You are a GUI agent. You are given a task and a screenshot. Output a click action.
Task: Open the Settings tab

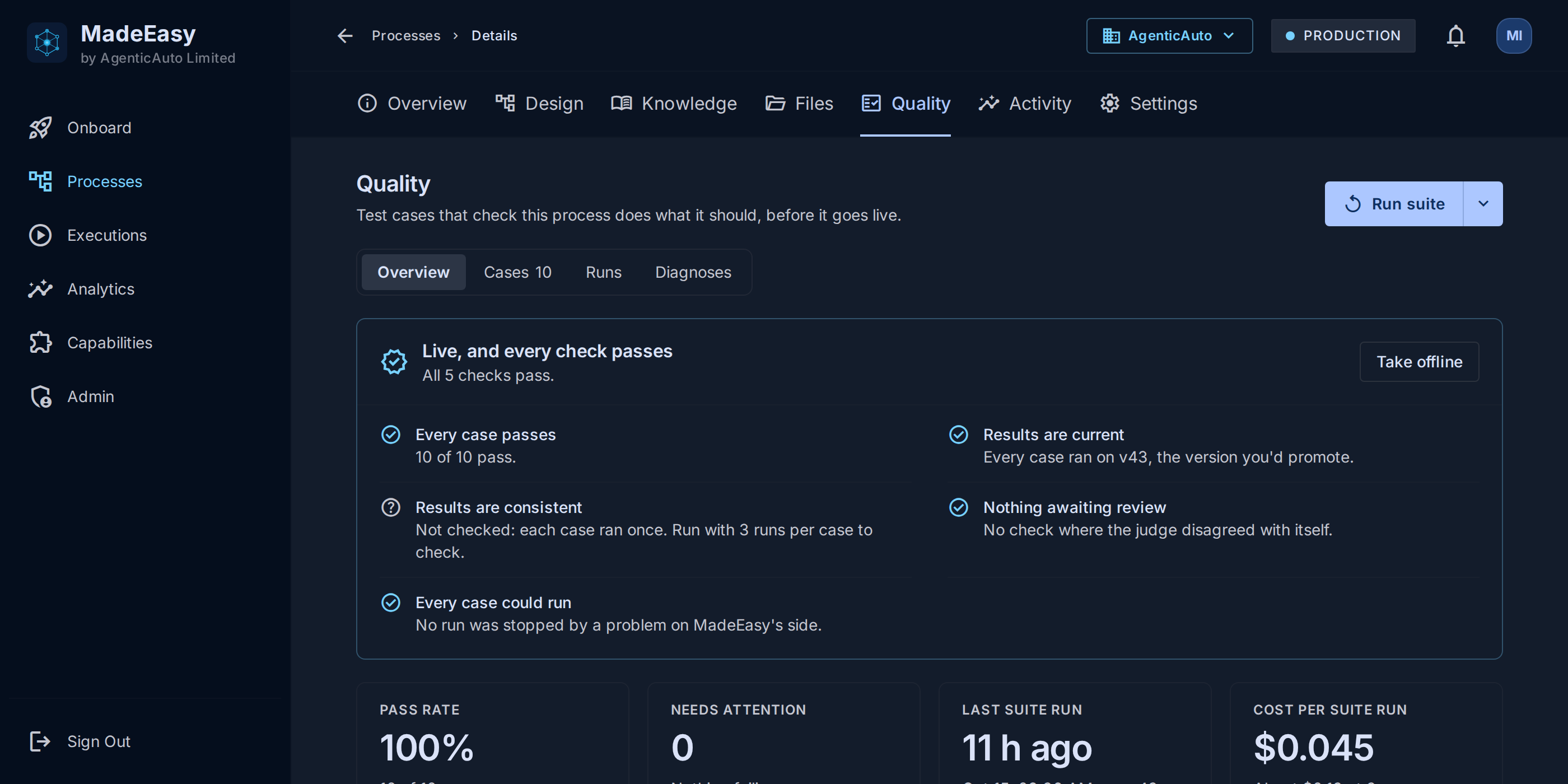click(x=1149, y=104)
